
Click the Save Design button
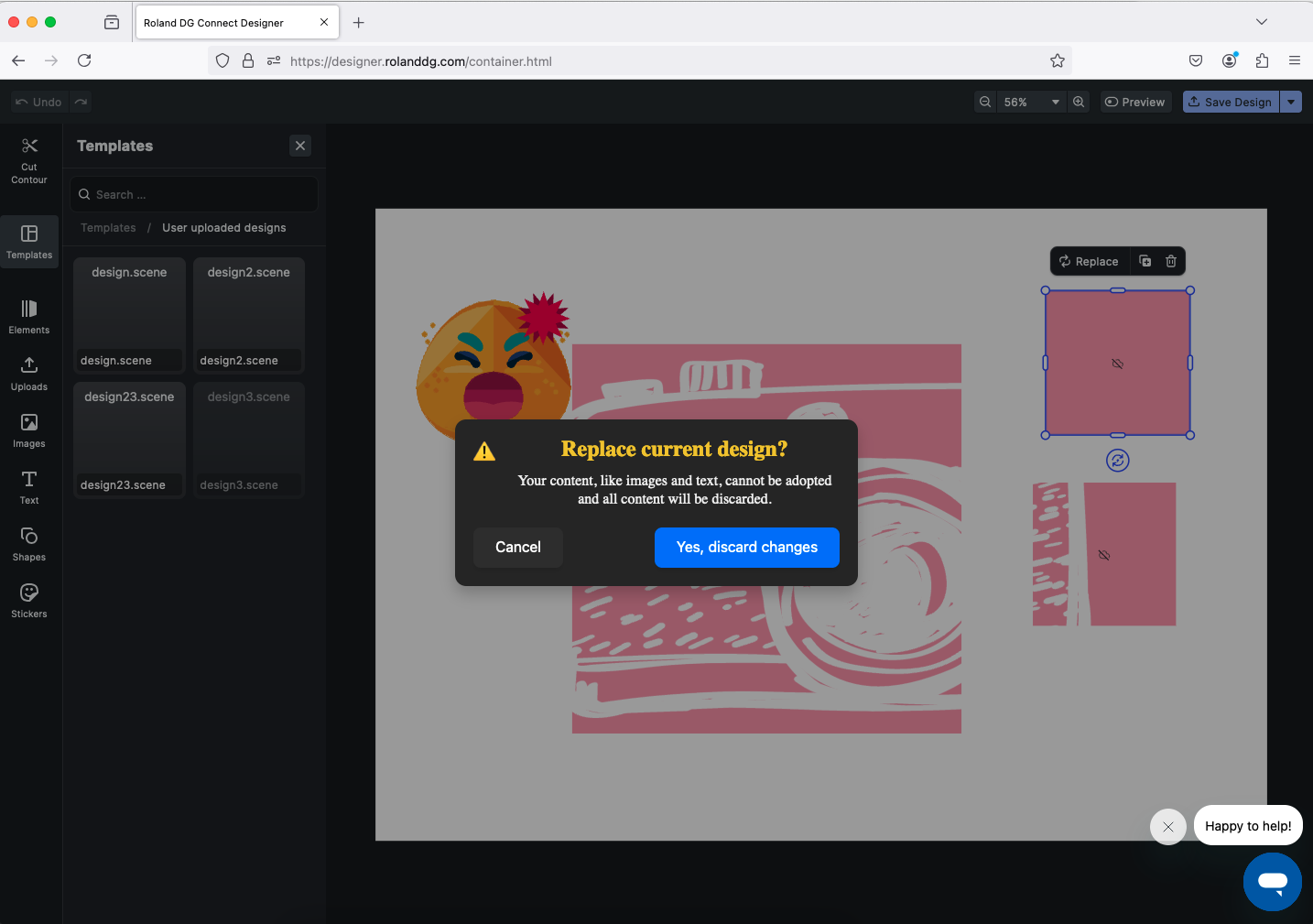coord(1231,102)
